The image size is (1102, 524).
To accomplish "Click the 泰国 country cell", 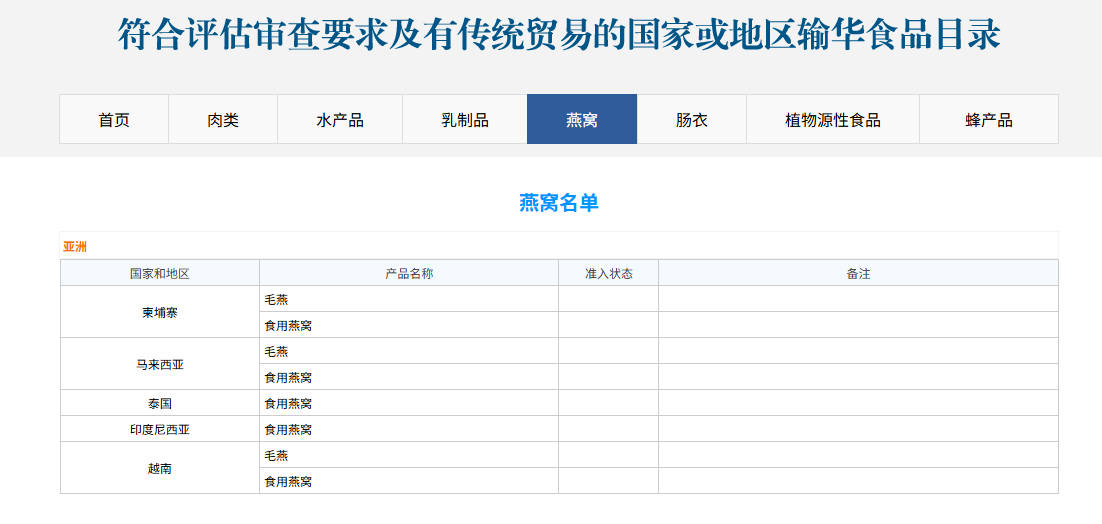I will pos(160,403).
